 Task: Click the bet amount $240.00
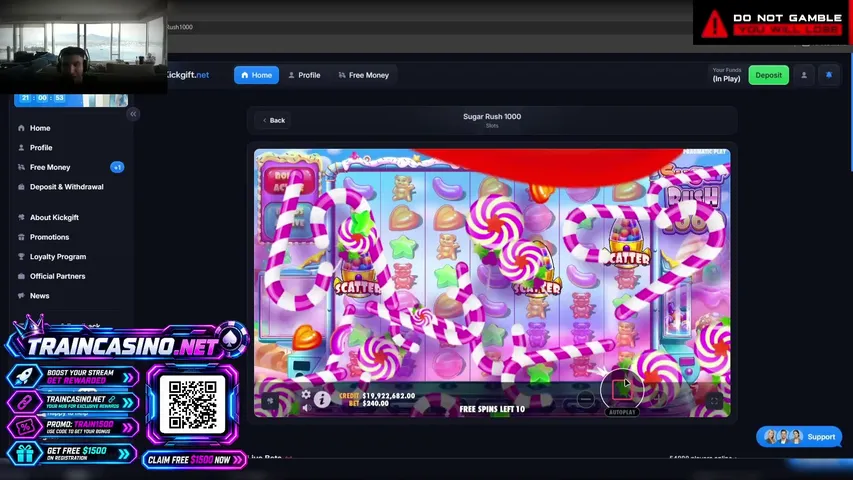[375, 404]
